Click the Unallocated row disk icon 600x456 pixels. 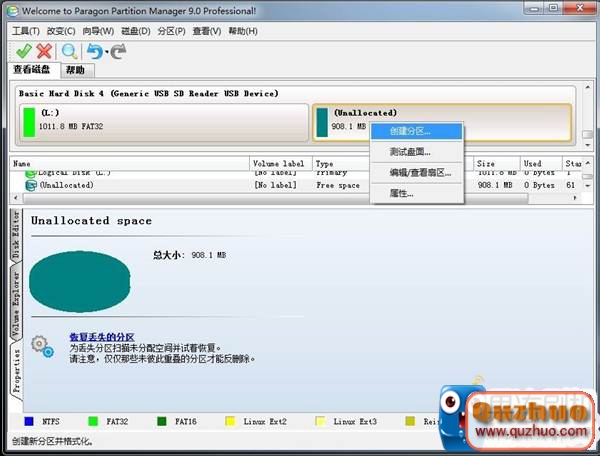coord(31,186)
